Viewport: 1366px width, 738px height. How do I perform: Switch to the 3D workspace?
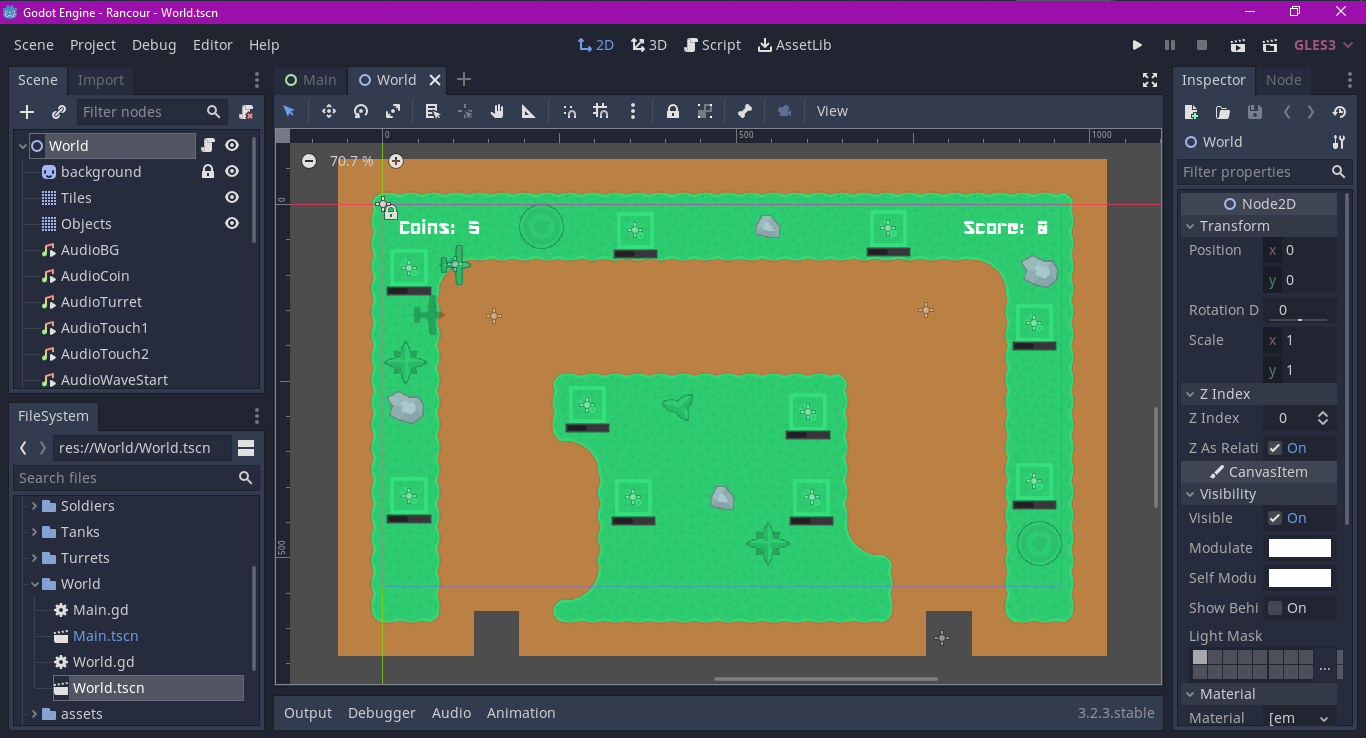tap(648, 44)
